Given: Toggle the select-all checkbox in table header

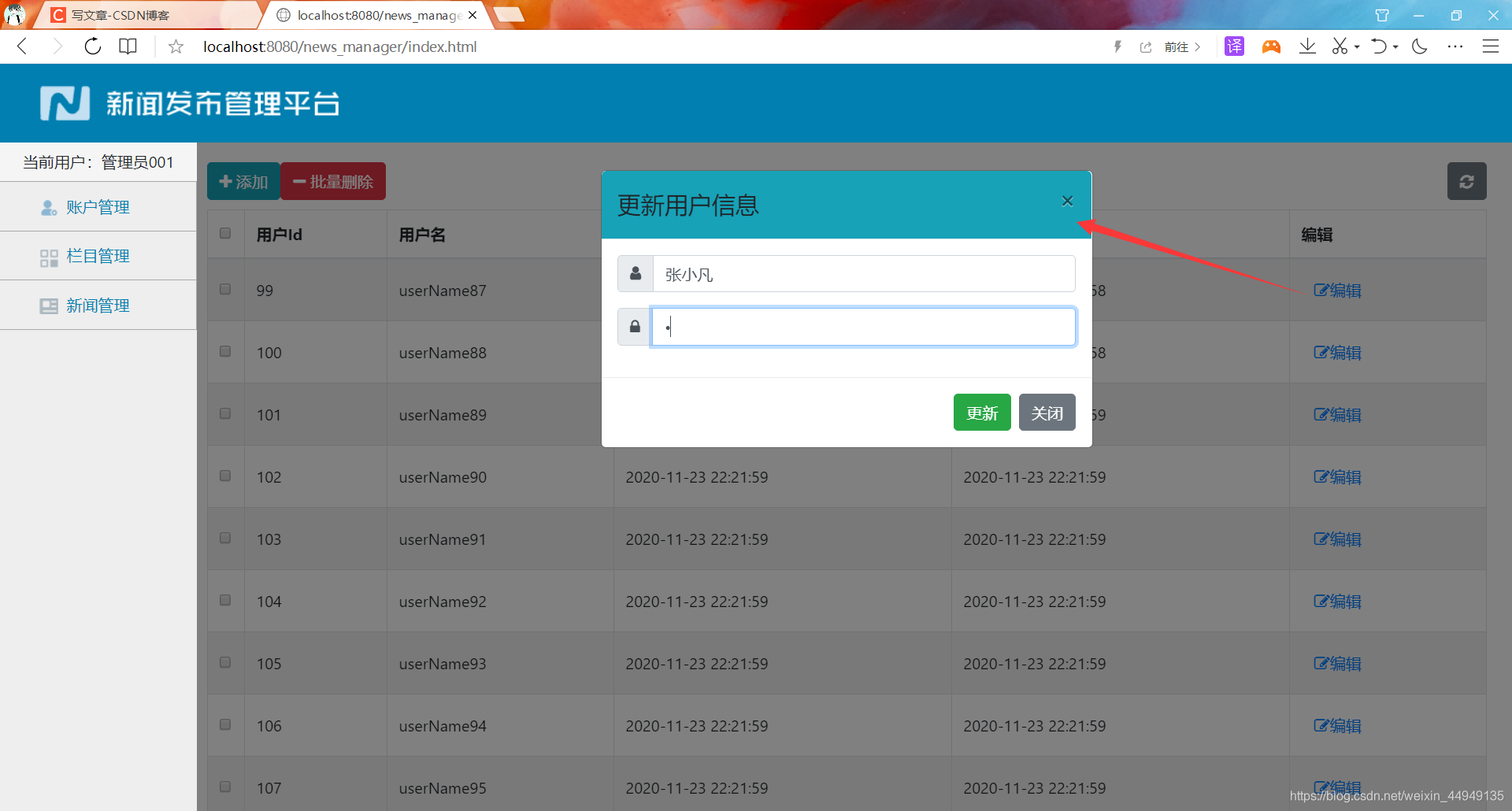Looking at the screenshot, I should [225, 233].
